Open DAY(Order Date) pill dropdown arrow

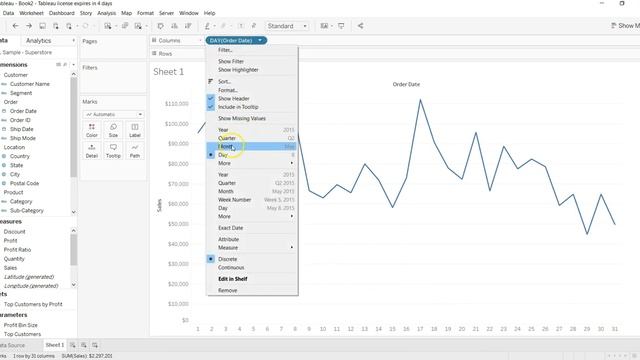[260, 40]
